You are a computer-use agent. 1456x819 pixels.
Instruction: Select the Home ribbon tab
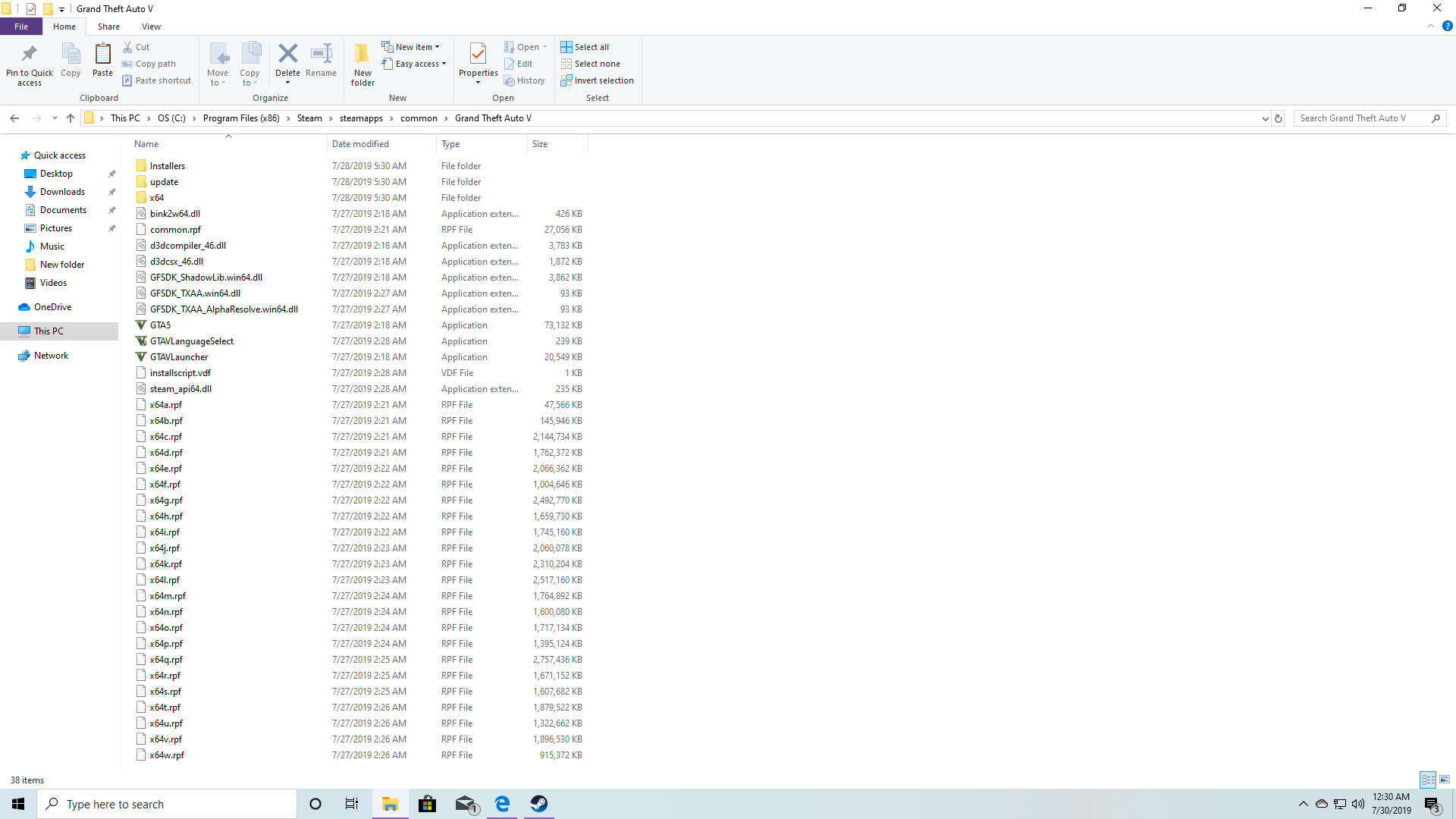tap(64, 27)
